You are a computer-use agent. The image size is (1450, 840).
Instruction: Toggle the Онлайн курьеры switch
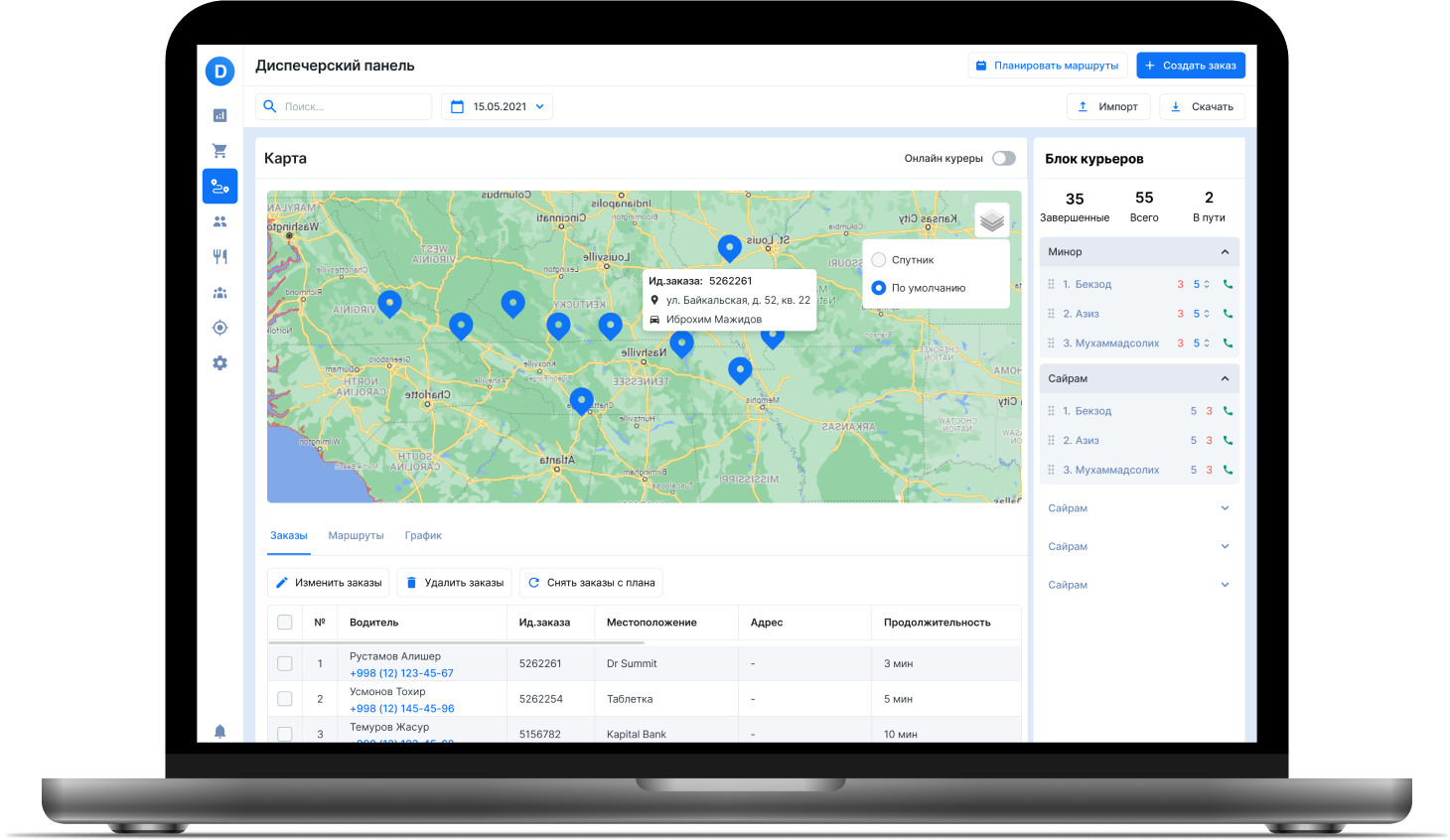pos(1003,158)
